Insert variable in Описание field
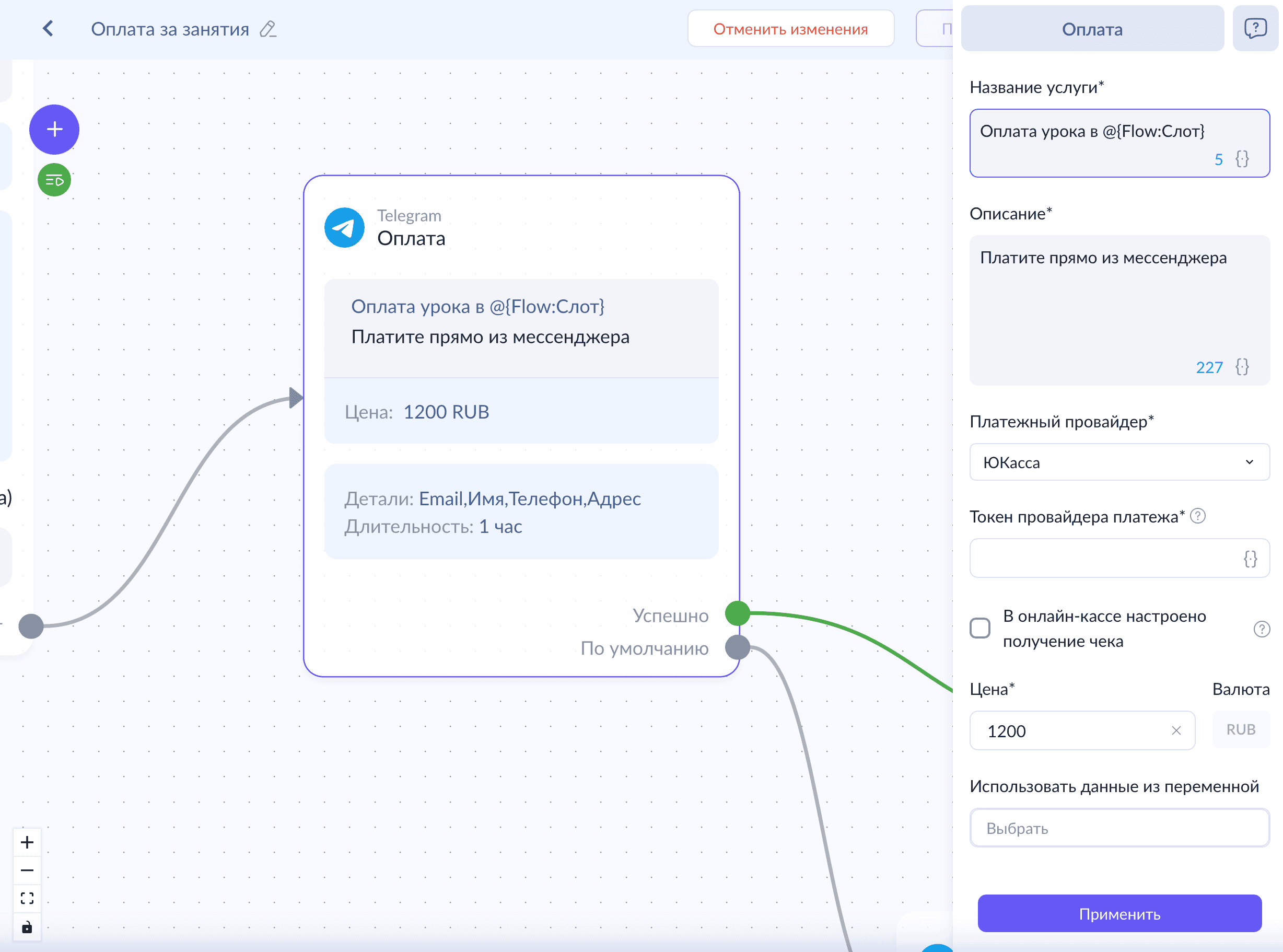Image resolution: width=1283 pixels, height=952 pixels. click(x=1242, y=367)
